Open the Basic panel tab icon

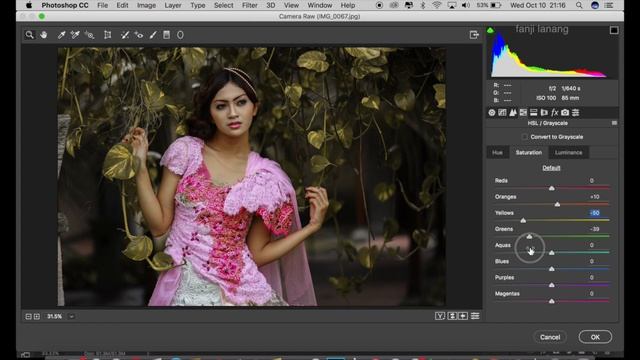(492, 113)
